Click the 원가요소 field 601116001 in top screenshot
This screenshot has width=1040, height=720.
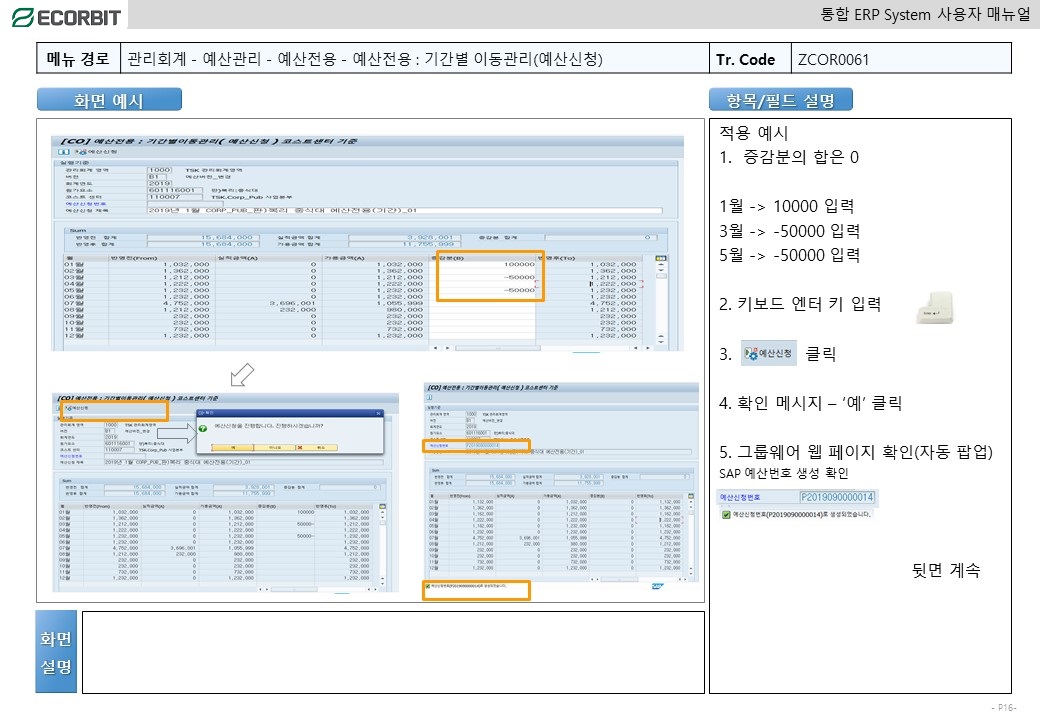tap(174, 190)
